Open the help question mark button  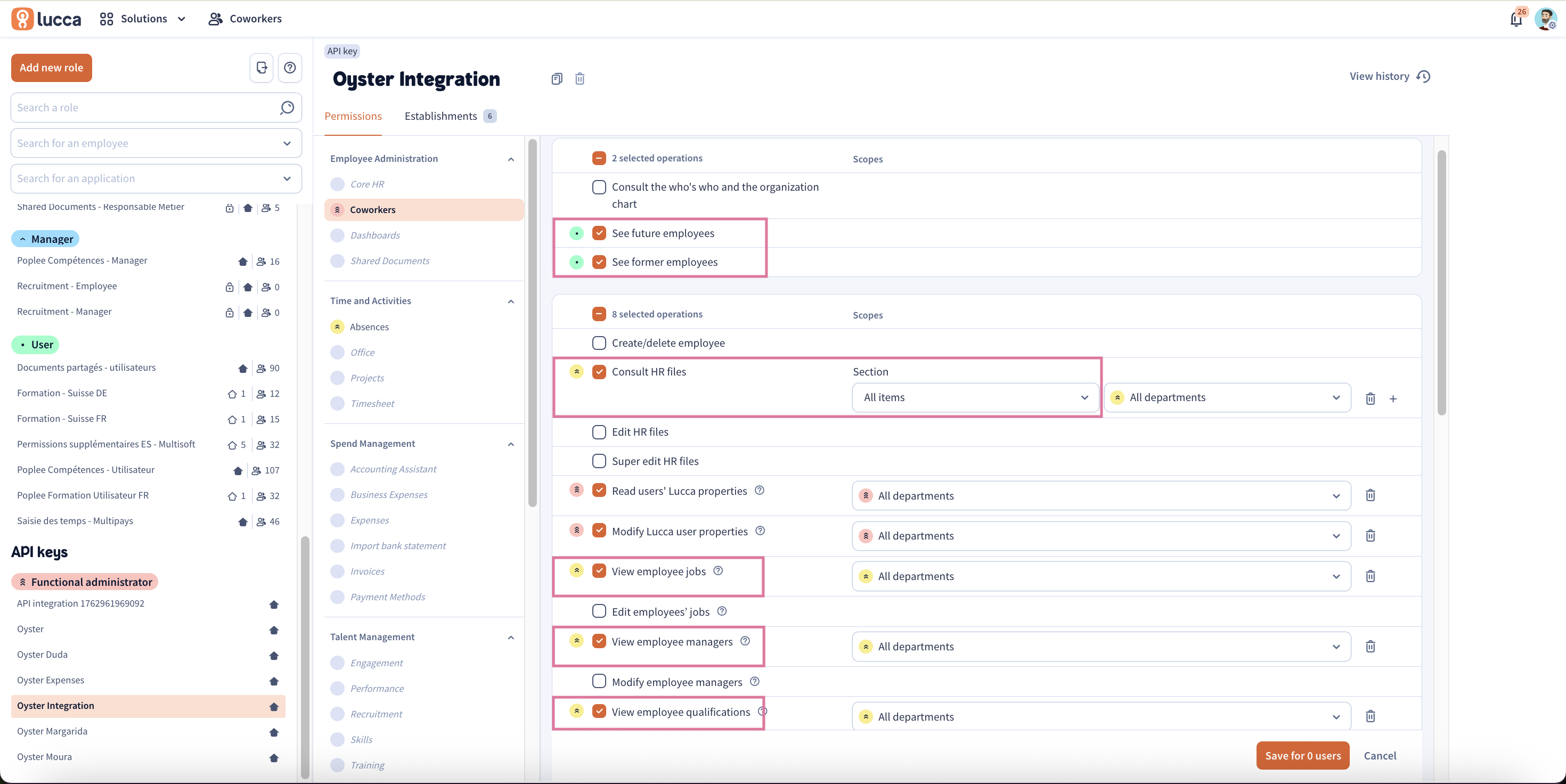[x=290, y=68]
